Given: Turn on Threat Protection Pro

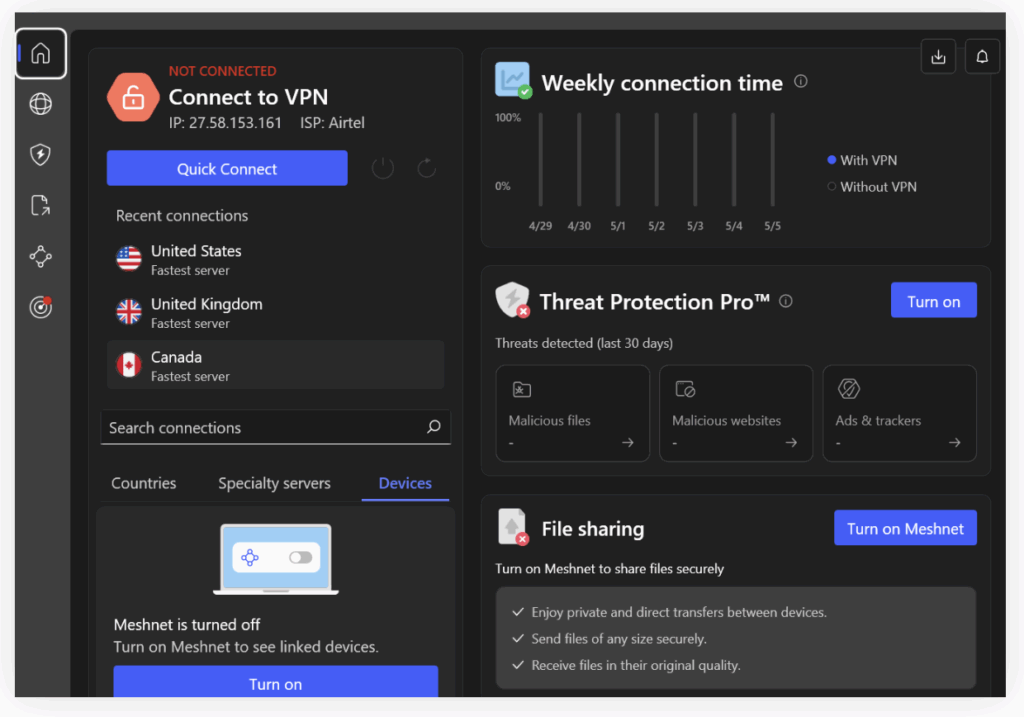Looking at the screenshot, I should click(x=933, y=300).
